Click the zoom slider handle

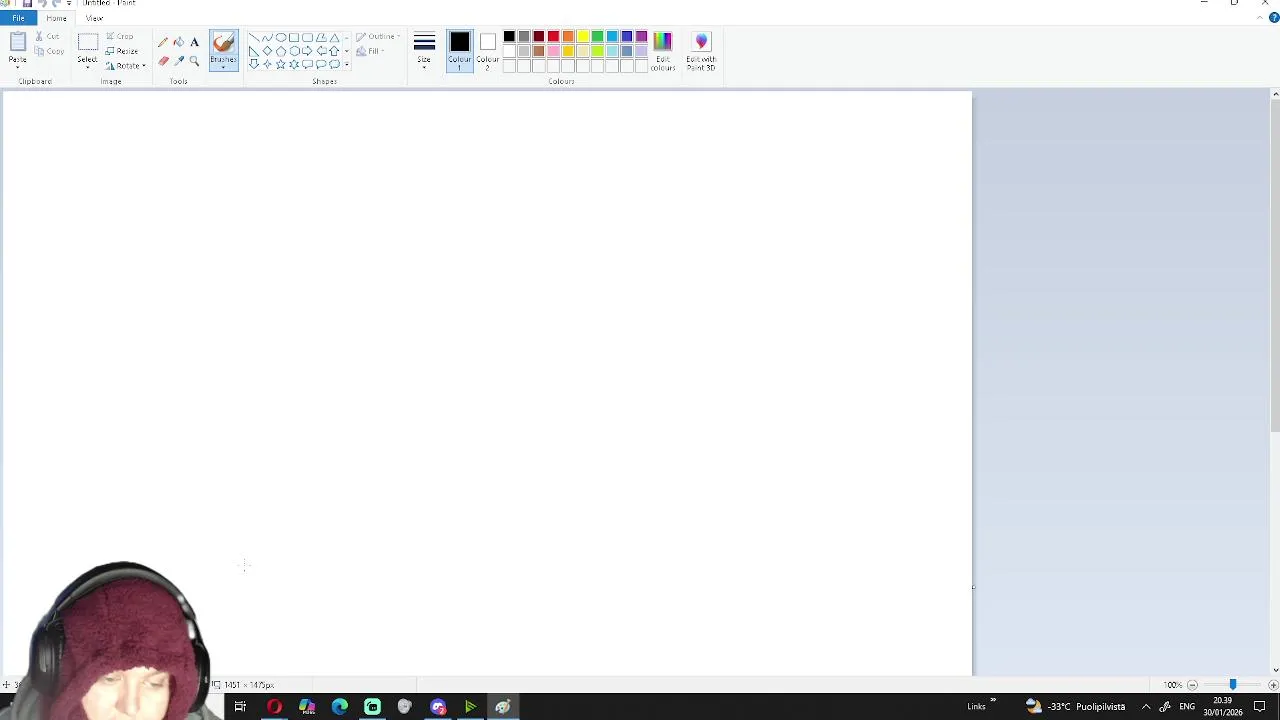coord(1233,685)
